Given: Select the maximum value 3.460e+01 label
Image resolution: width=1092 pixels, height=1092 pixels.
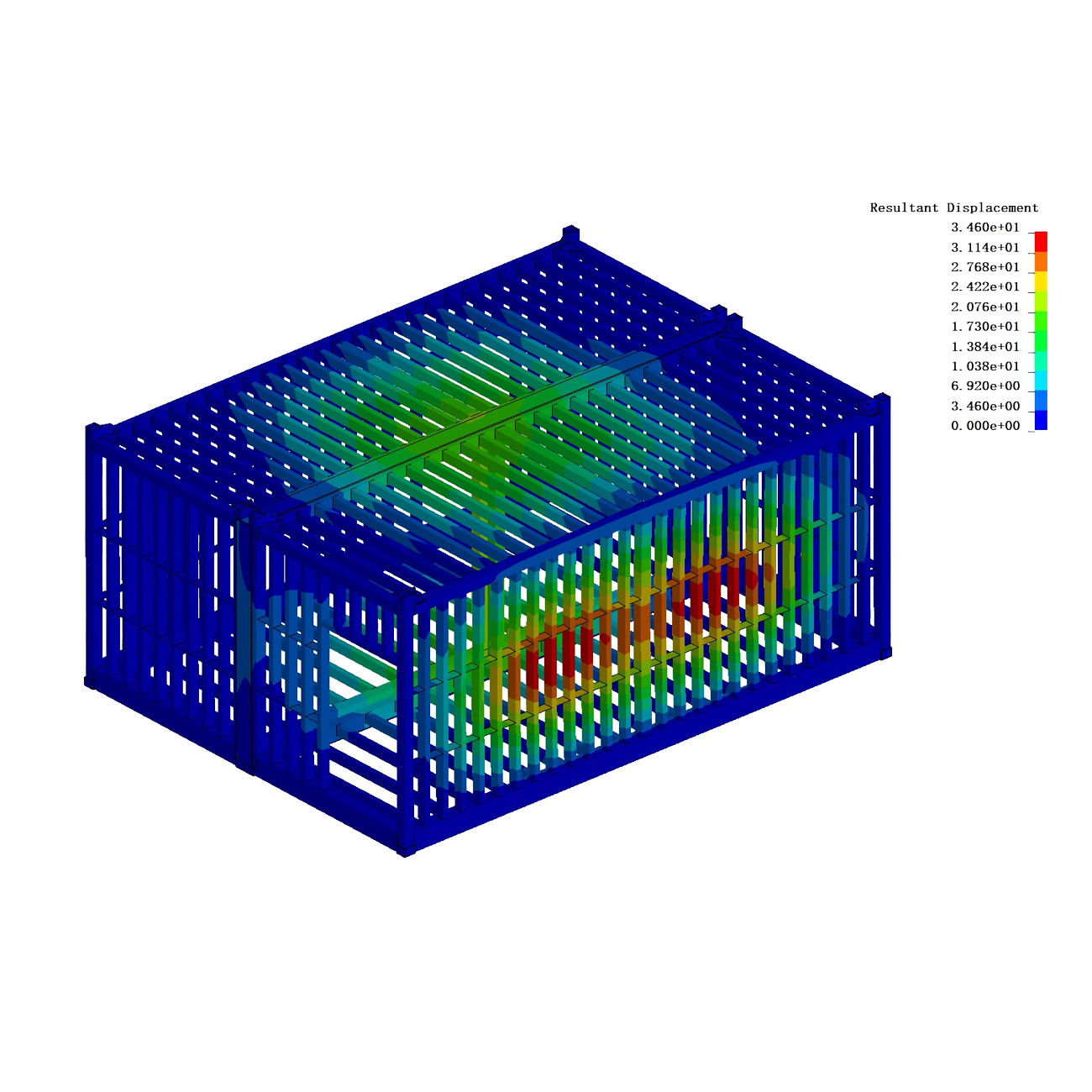Looking at the screenshot, I should 984,228.
